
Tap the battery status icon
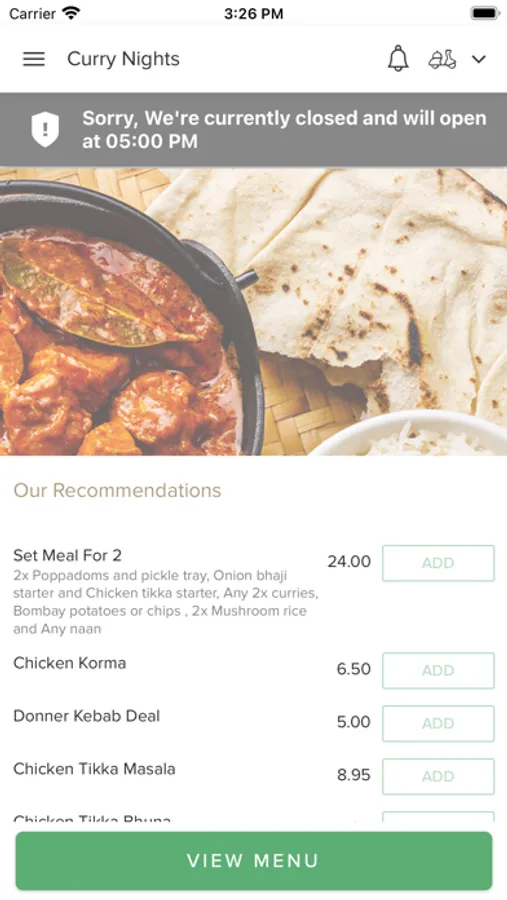[x=485, y=13]
